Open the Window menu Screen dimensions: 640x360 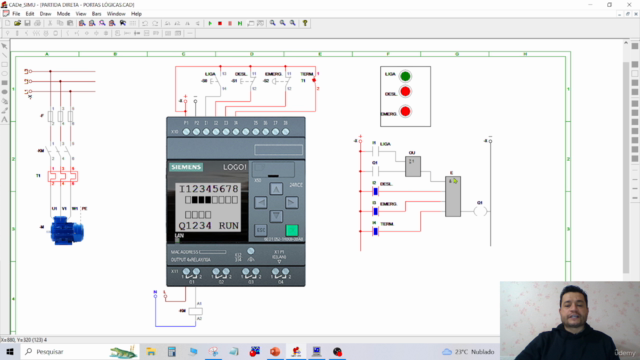[x=116, y=13]
